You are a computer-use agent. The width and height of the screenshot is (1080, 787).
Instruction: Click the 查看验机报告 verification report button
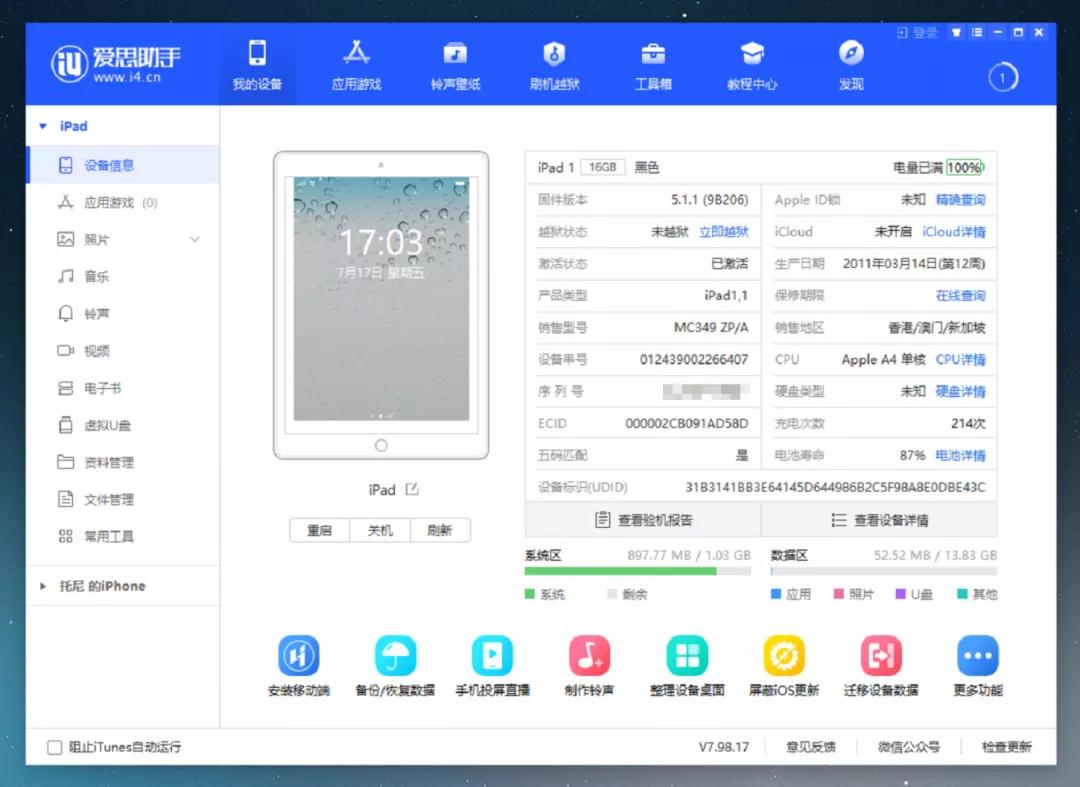click(x=645, y=518)
